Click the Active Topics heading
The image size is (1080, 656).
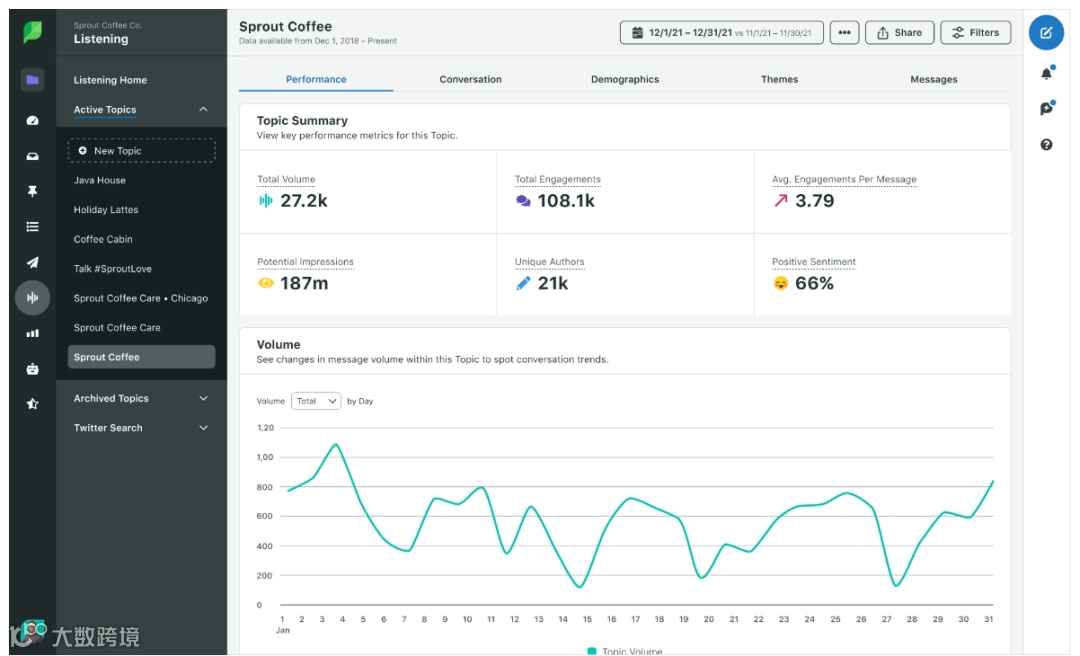(x=105, y=110)
